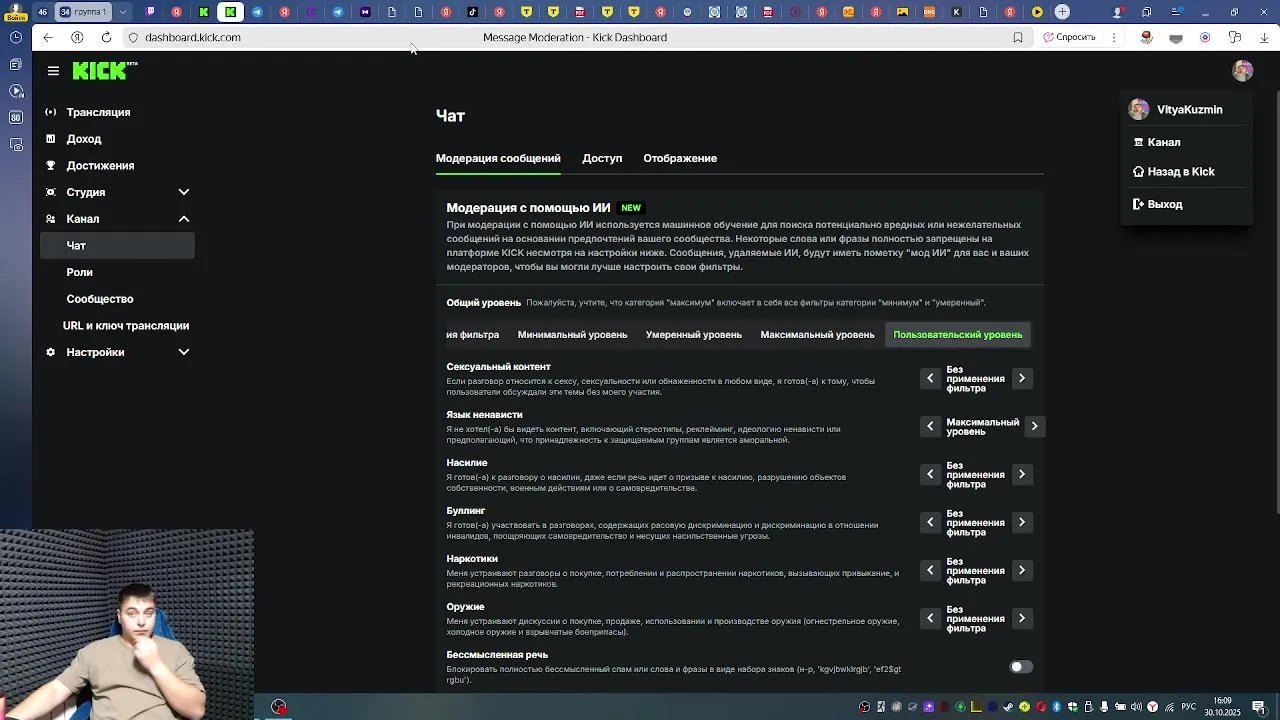Expand the Студия sidebar section chevron
The image size is (1280, 720).
184,192
